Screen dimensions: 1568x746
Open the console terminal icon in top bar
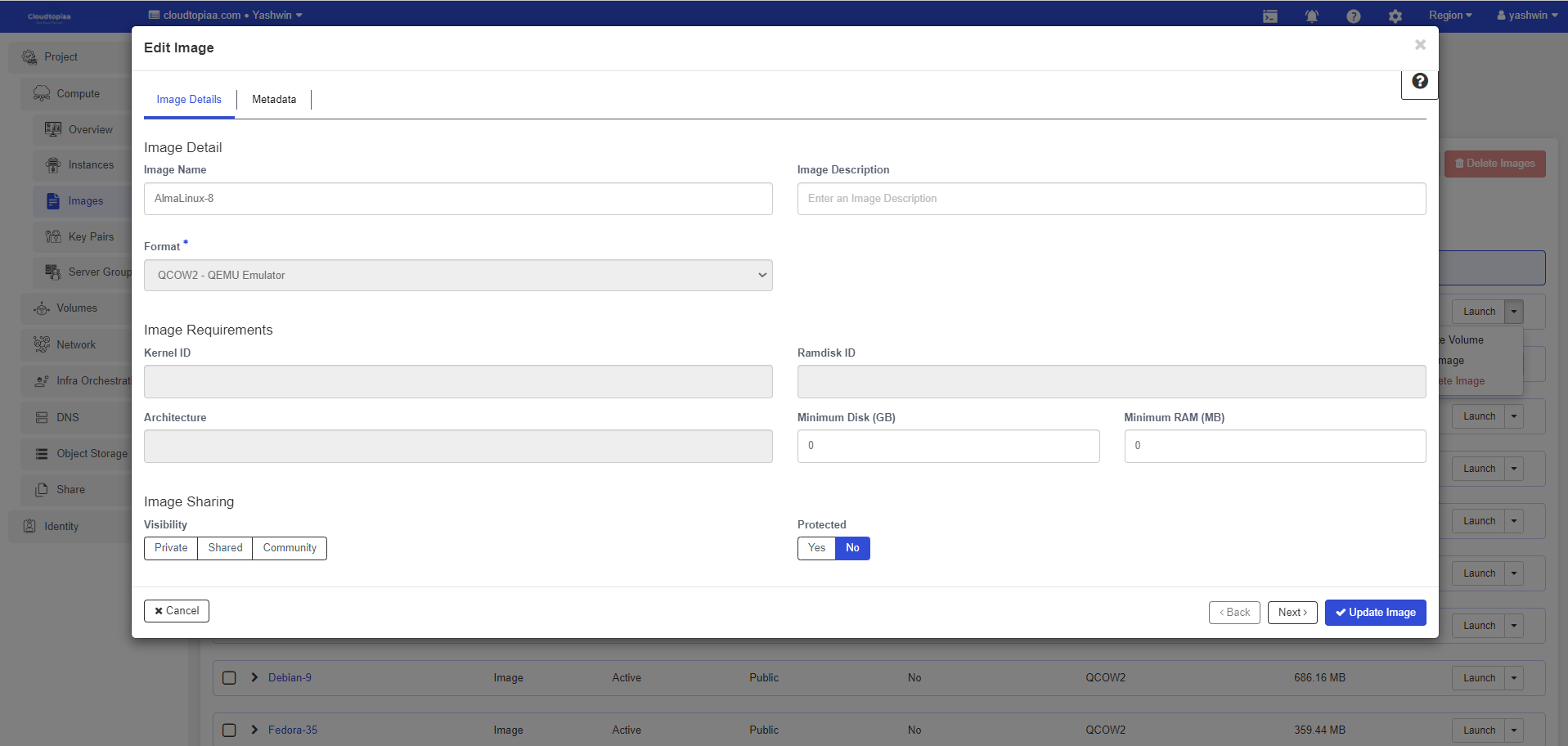[1269, 16]
